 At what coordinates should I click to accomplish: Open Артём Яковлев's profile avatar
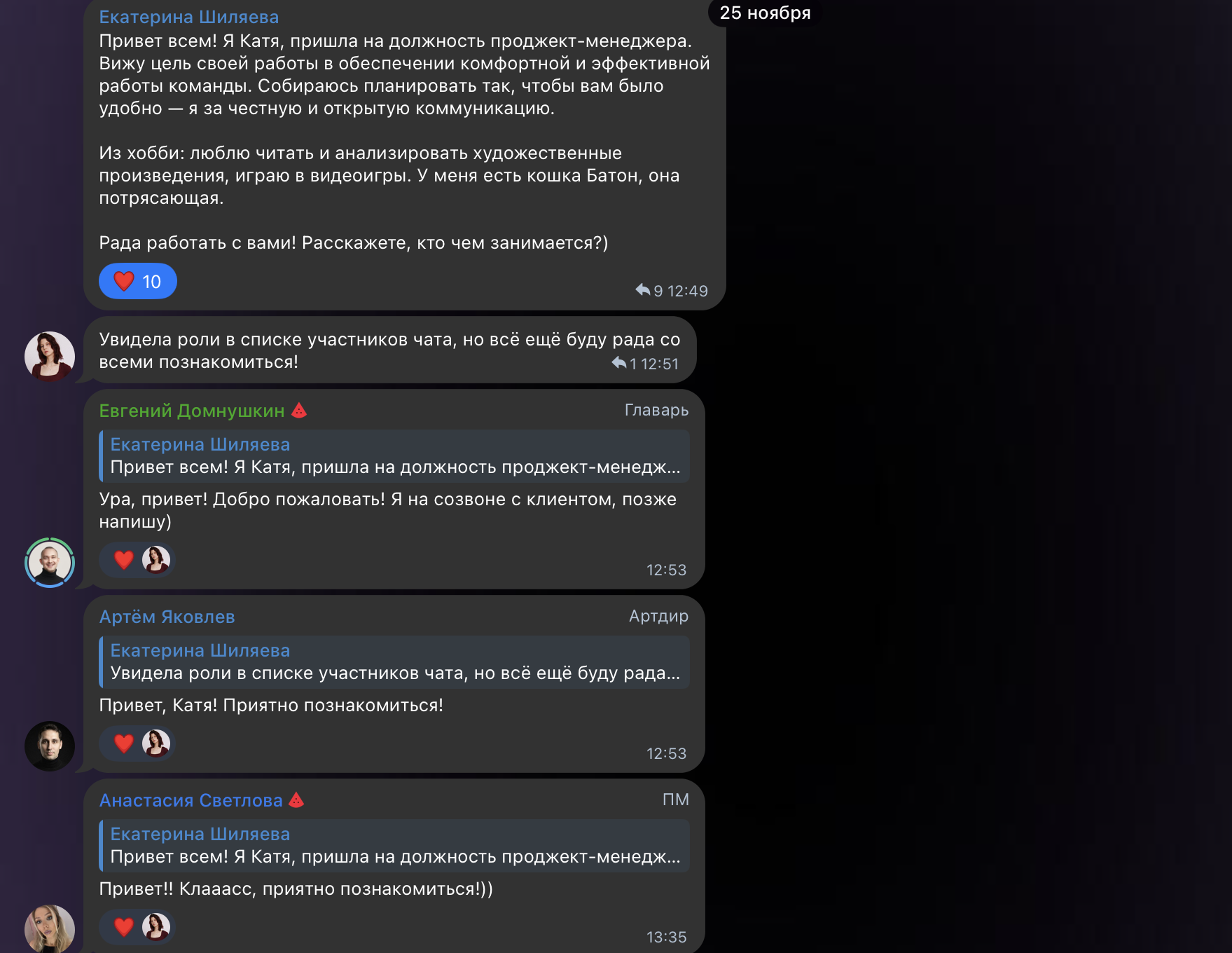(50, 746)
